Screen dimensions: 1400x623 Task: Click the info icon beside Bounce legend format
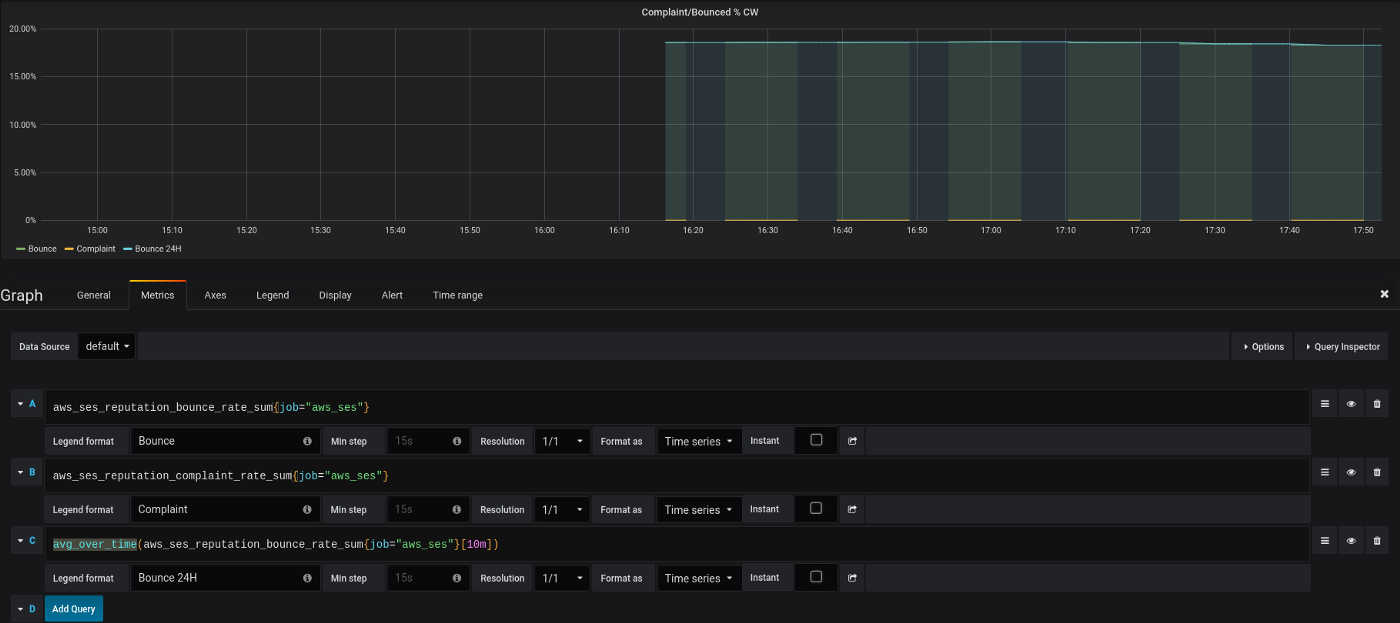point(307,441)
